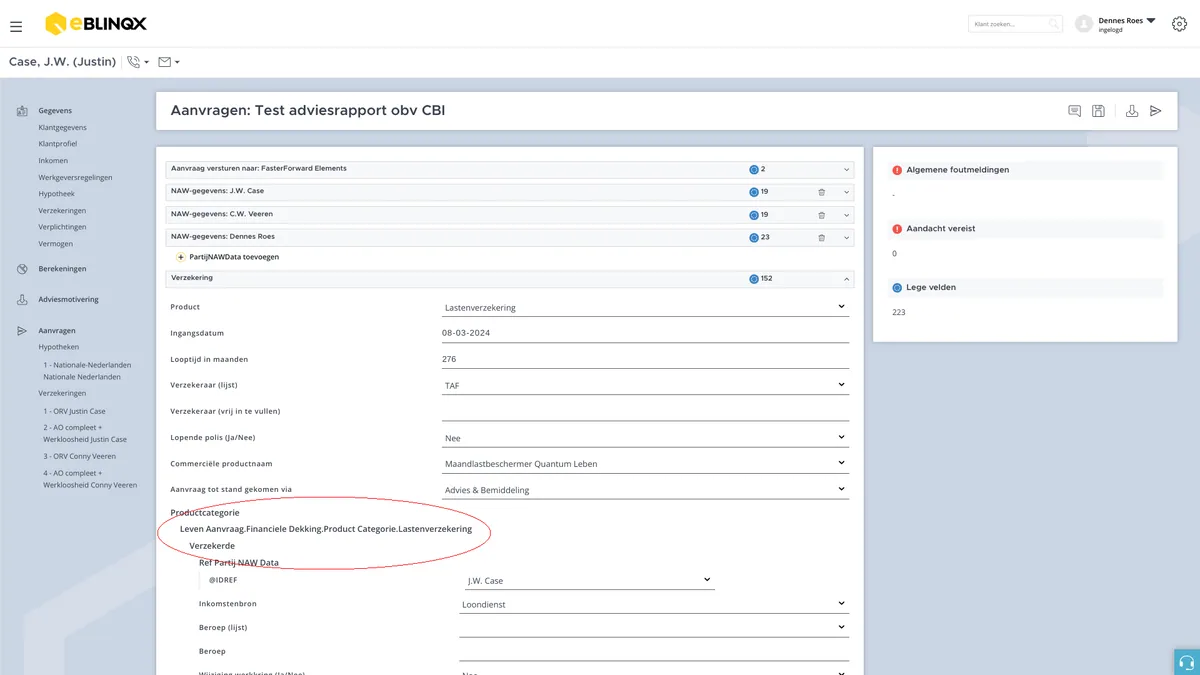
Task: Click the plus icon beside PartijNAWData toevoegen
Action: (181, 257)
